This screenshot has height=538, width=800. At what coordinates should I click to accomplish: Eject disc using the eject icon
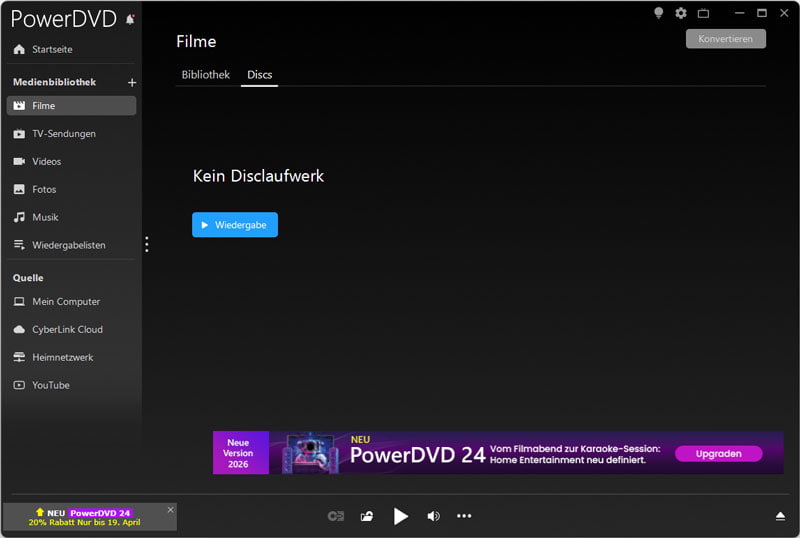pyautogui.click(x=780, y=517)
